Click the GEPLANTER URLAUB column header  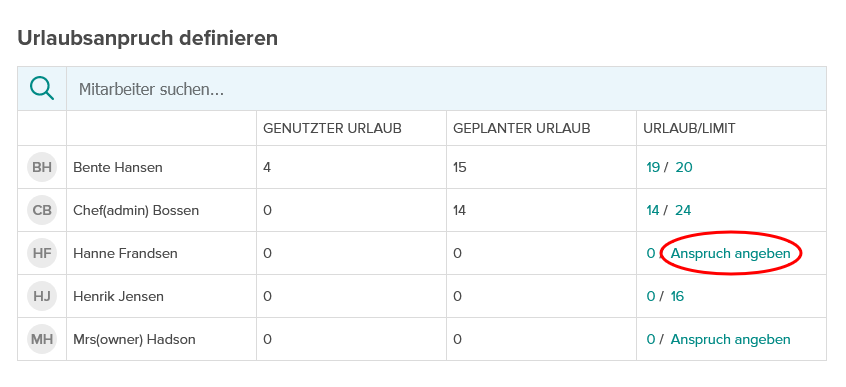(522, 128)
